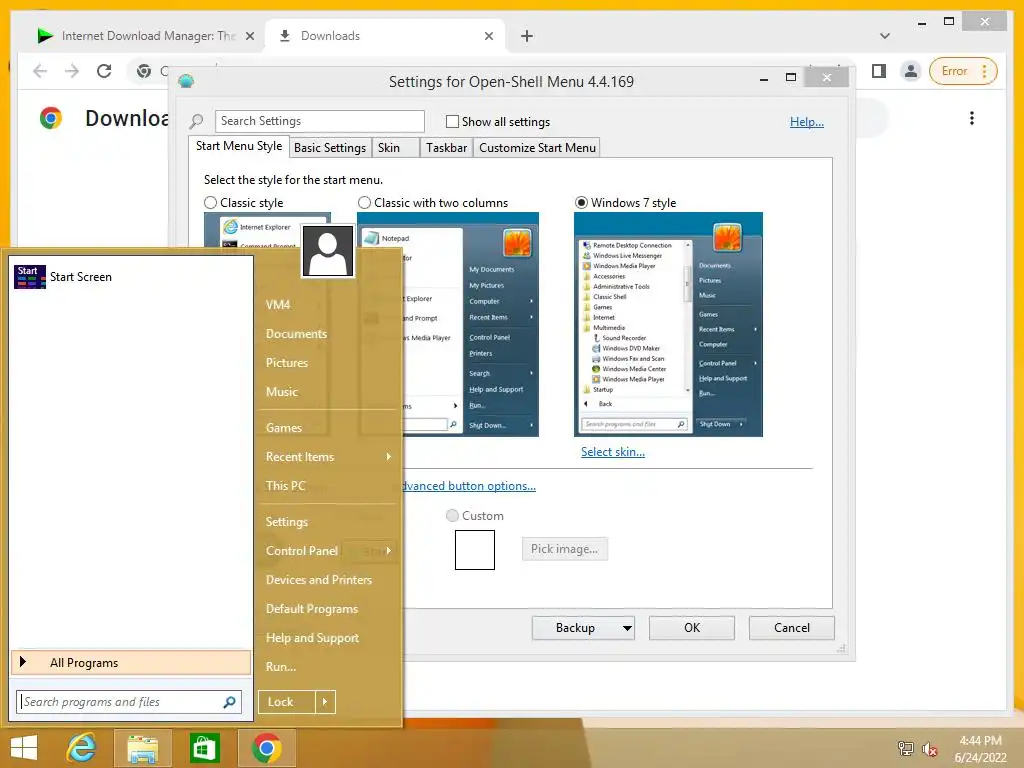This screenshot has width=1024, height=768.
Task: Click the Lock button in start menu
Action: click(x=286, y=702)
